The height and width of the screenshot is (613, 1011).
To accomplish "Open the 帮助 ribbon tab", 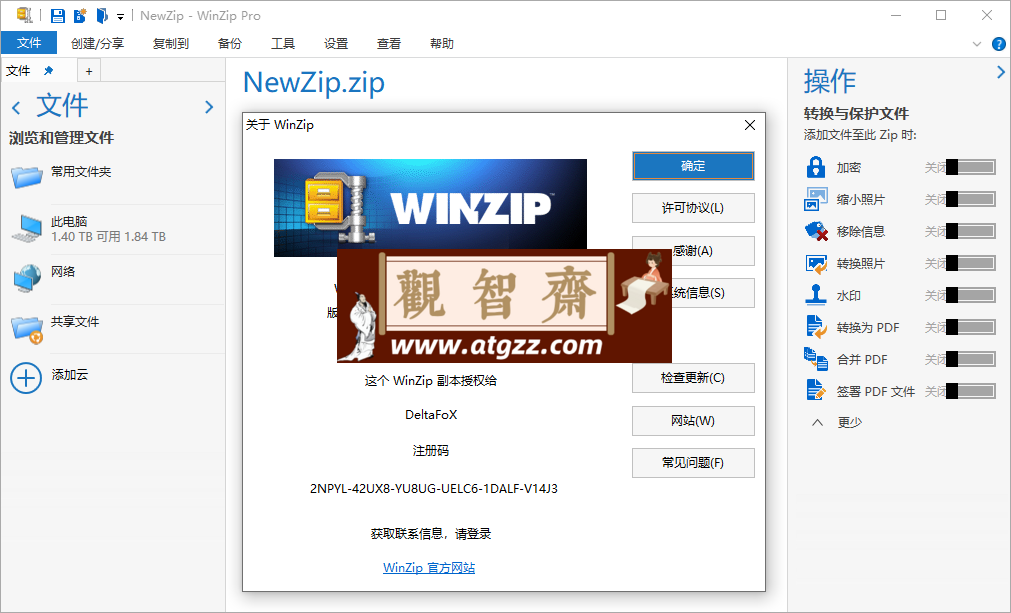I will [x=442, y=43].
